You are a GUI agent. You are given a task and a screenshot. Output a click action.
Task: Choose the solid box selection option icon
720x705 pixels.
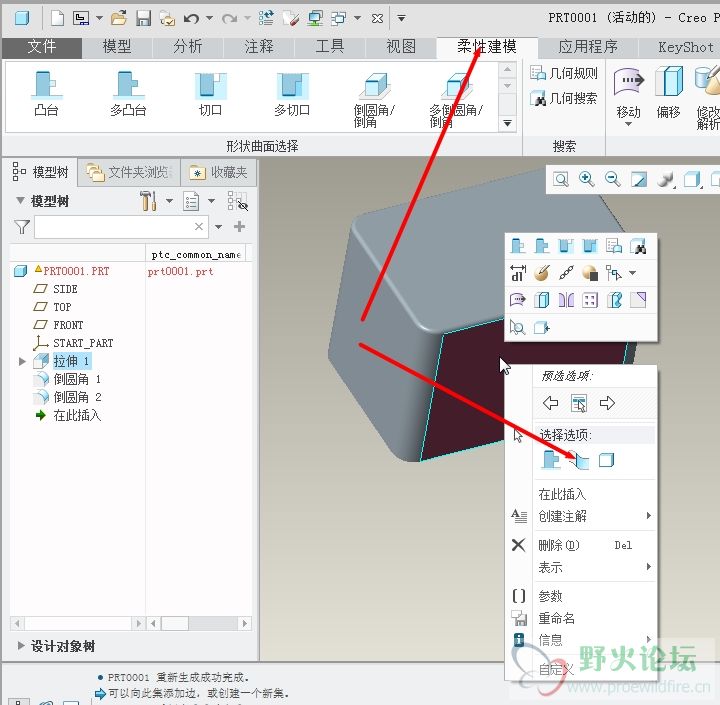click(x=607, y=460)
